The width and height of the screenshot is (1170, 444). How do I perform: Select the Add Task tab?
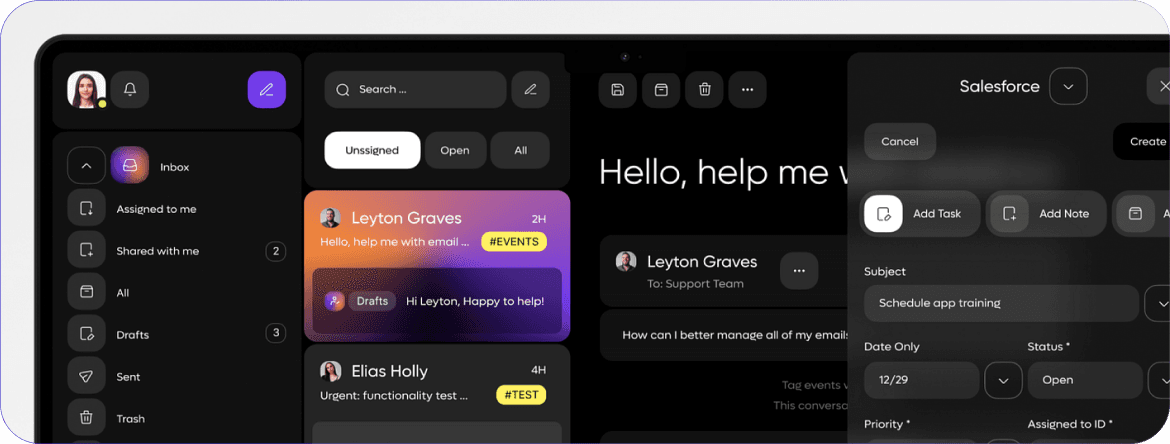point(920,214)
